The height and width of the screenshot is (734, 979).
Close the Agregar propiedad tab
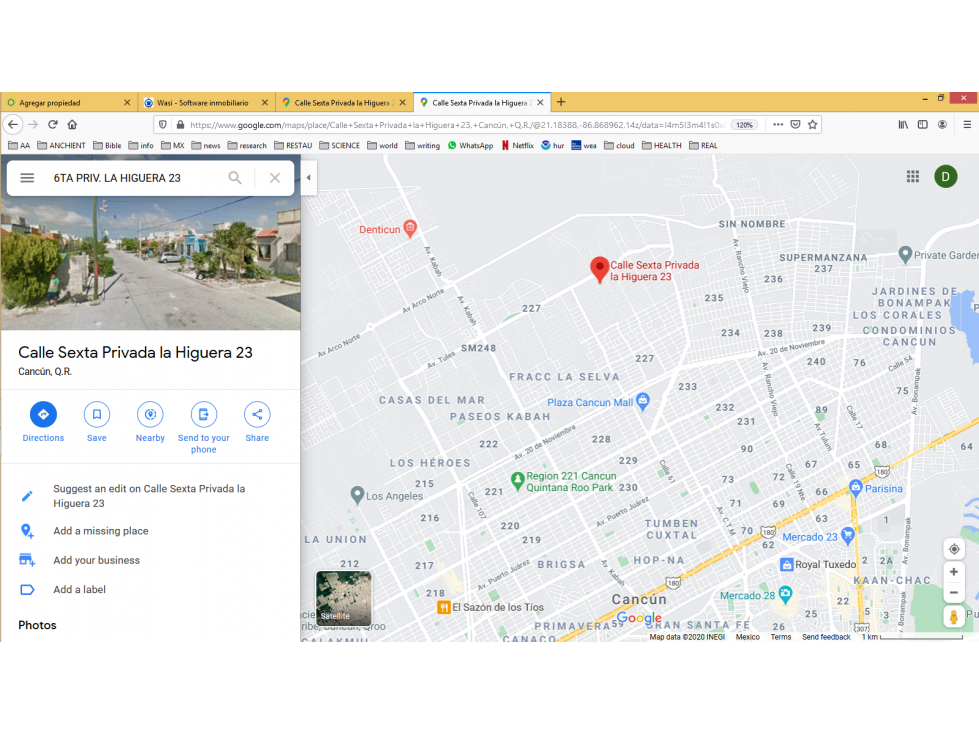tap(127, 102)
